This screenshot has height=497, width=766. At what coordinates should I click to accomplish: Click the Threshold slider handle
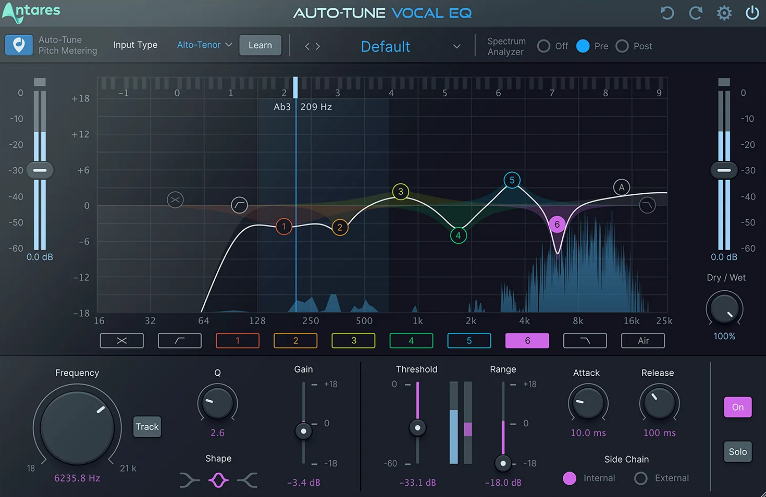coord(417,428)
